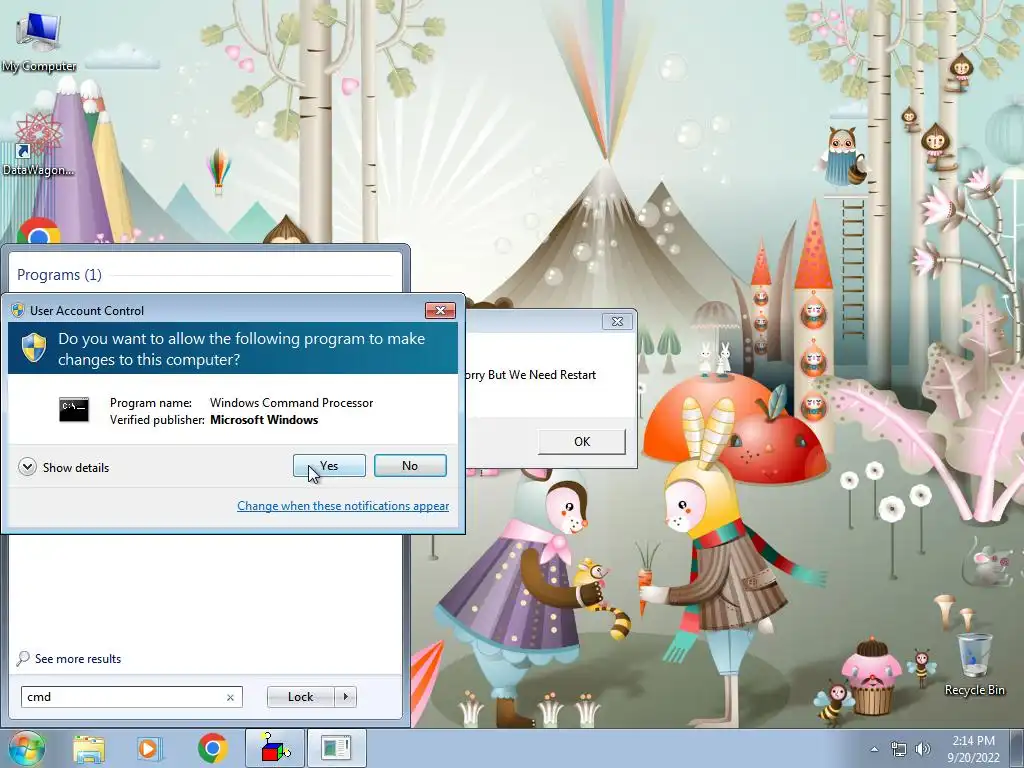Image resolution: width=1024 pixels, height=768 pixels.
Task: Click Yes in User Account Control dialog
Action: [x=329, y=466]
